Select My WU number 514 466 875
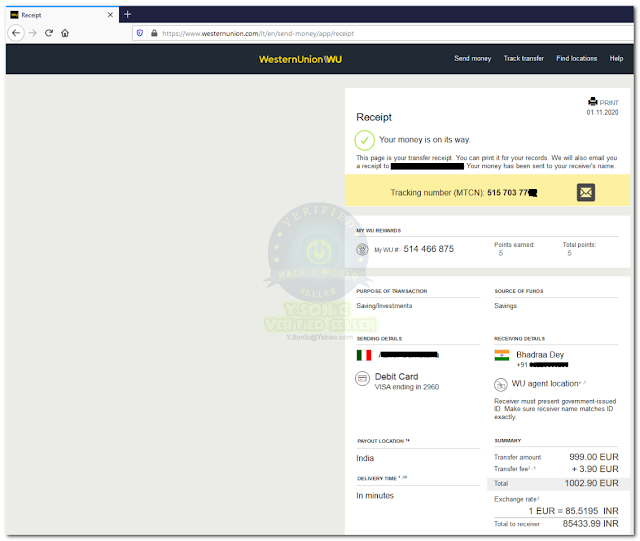This screenshot has height=541, width=640. (x=429, y=249)
